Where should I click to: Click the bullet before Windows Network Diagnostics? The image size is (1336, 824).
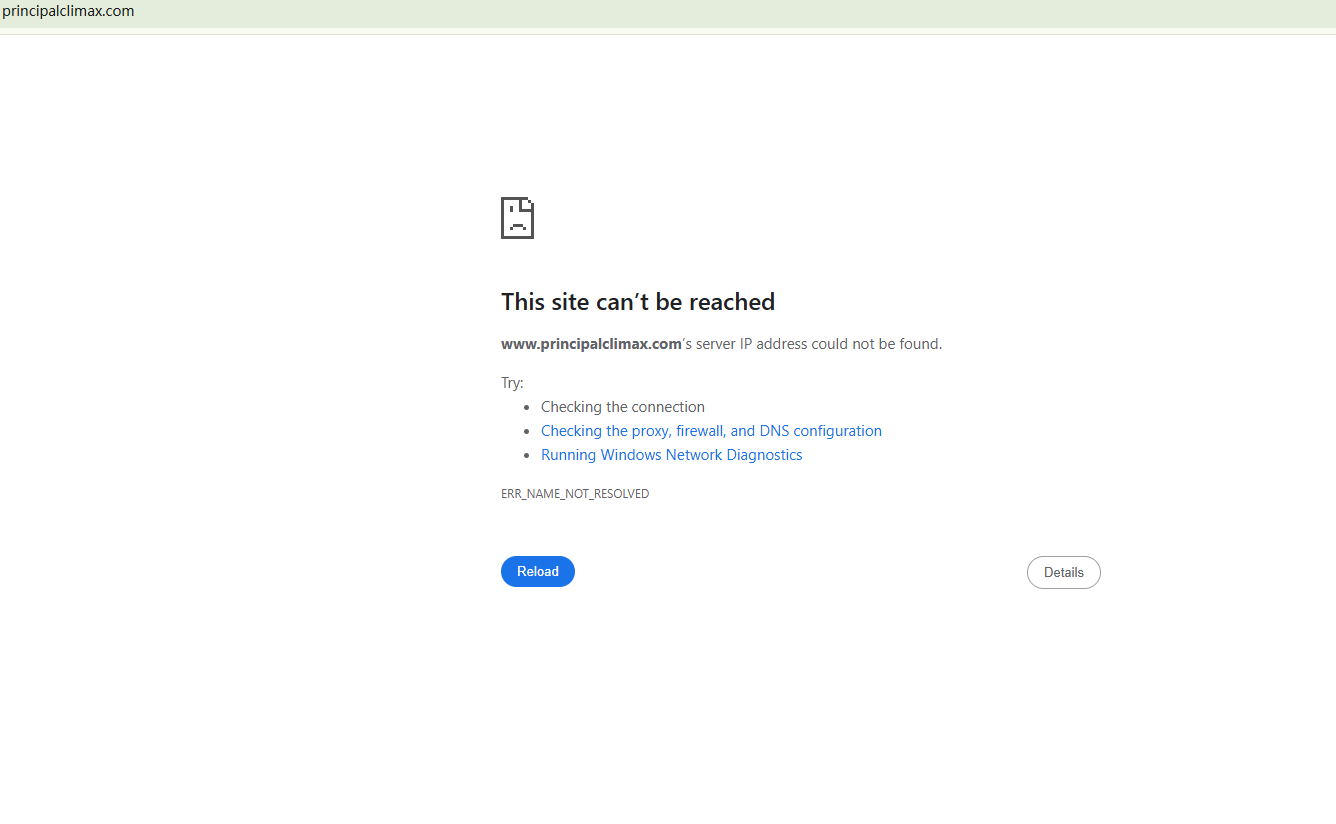528,456
